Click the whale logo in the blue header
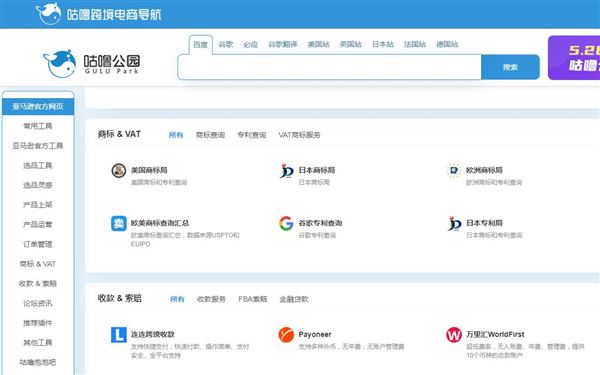The image size is (600, 375). pyautogui.click(x=49, y=13)
